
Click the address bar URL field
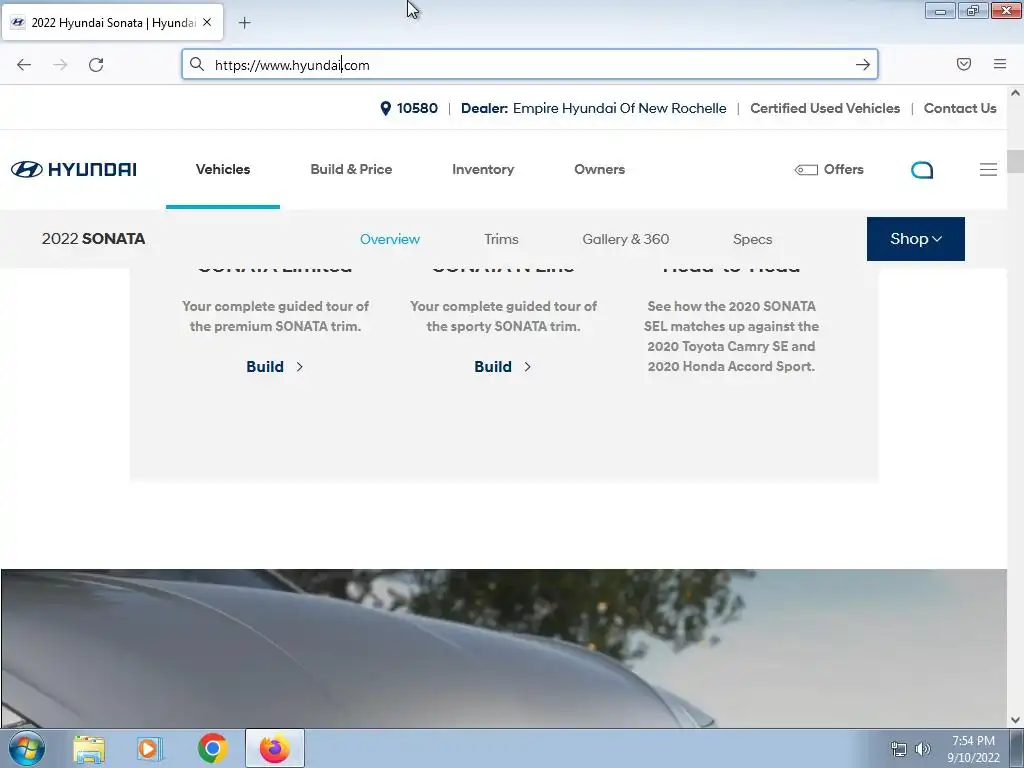click(x=529, y=65)
